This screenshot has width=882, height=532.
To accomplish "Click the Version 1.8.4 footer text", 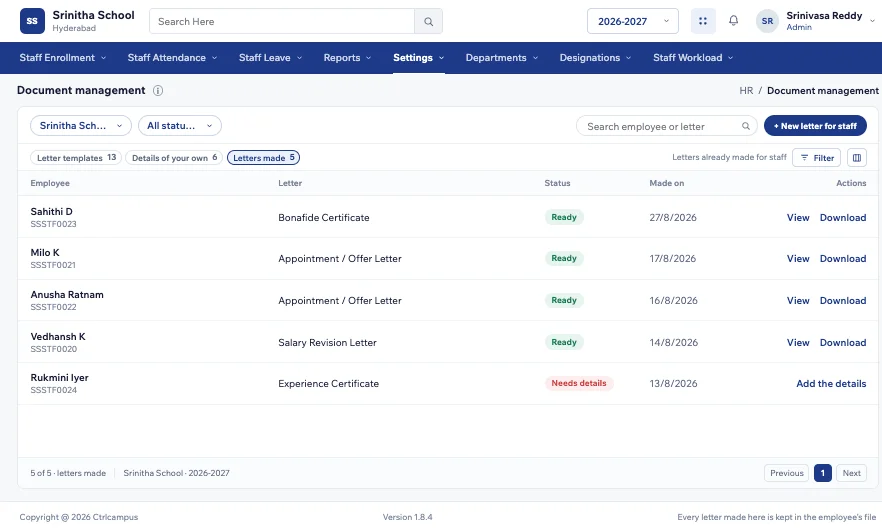I will click(407, 517).
